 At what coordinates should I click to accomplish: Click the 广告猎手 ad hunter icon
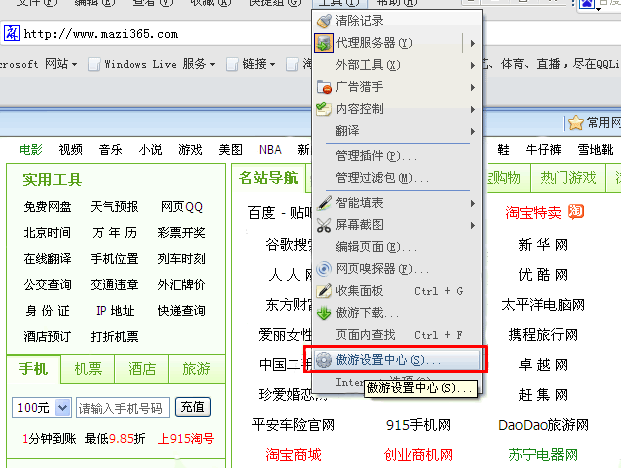tap(324, 87)
